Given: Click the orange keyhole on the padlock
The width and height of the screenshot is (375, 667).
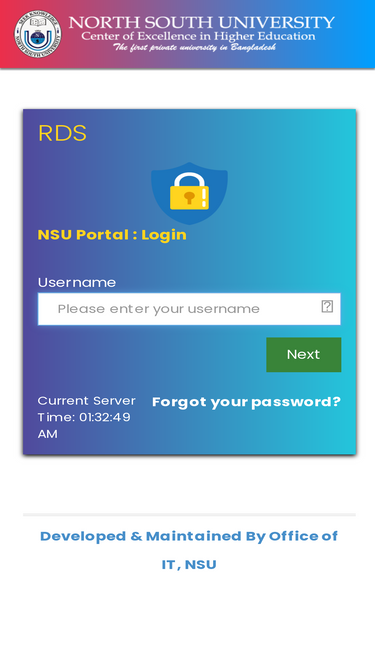Looking at the screenshot, I should [189, 197].
